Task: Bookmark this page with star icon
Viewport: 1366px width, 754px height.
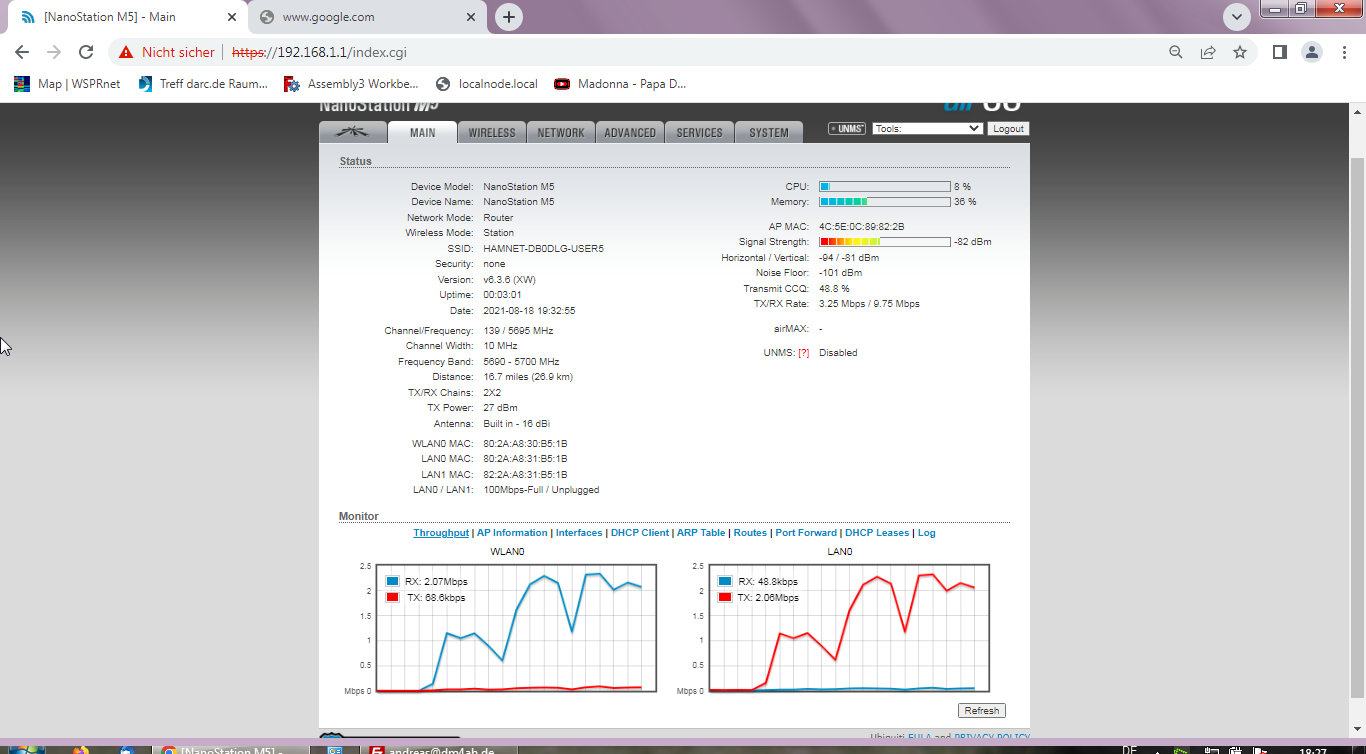Action: [x=1240, y=52]
